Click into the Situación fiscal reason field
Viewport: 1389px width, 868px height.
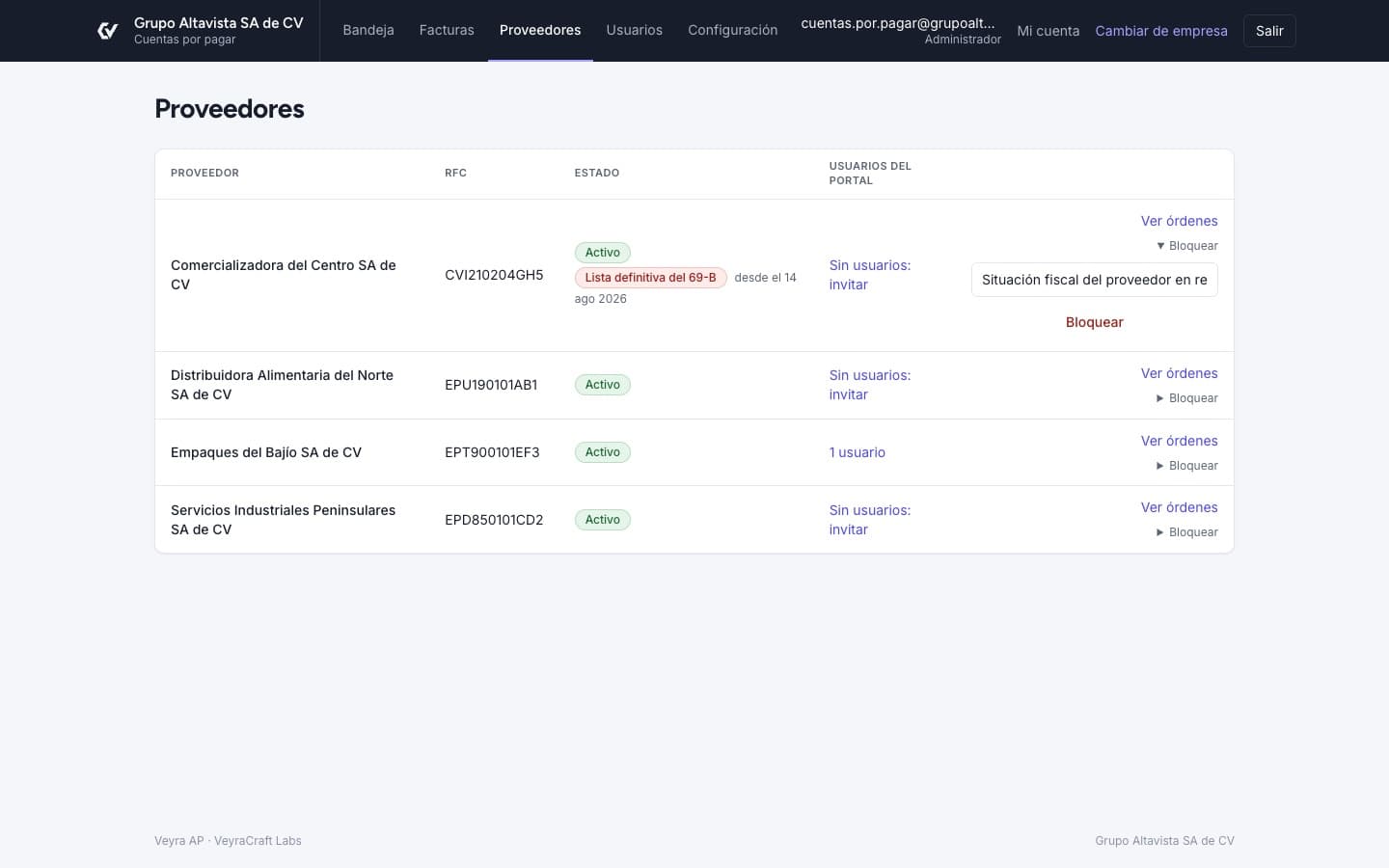click(1094, 280)
